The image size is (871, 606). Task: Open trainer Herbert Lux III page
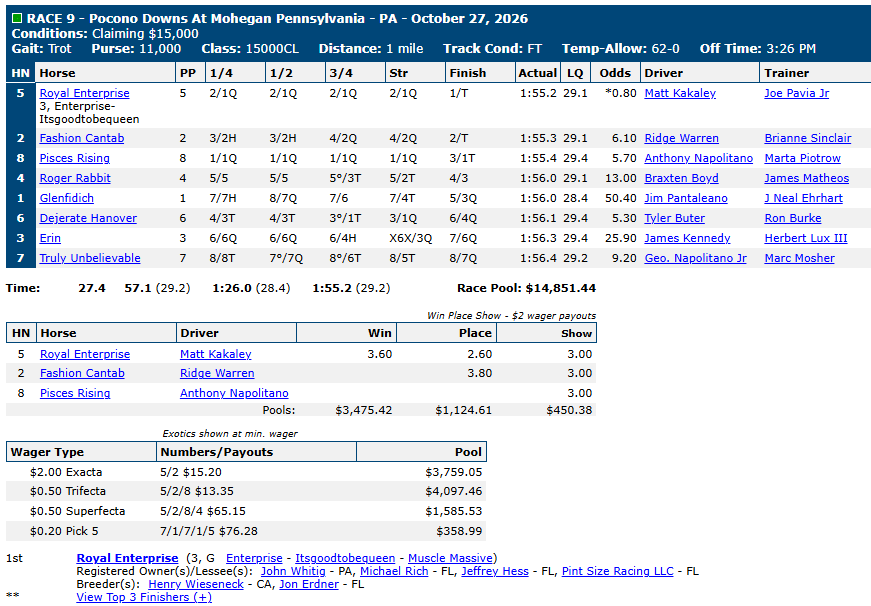(806, 238)
